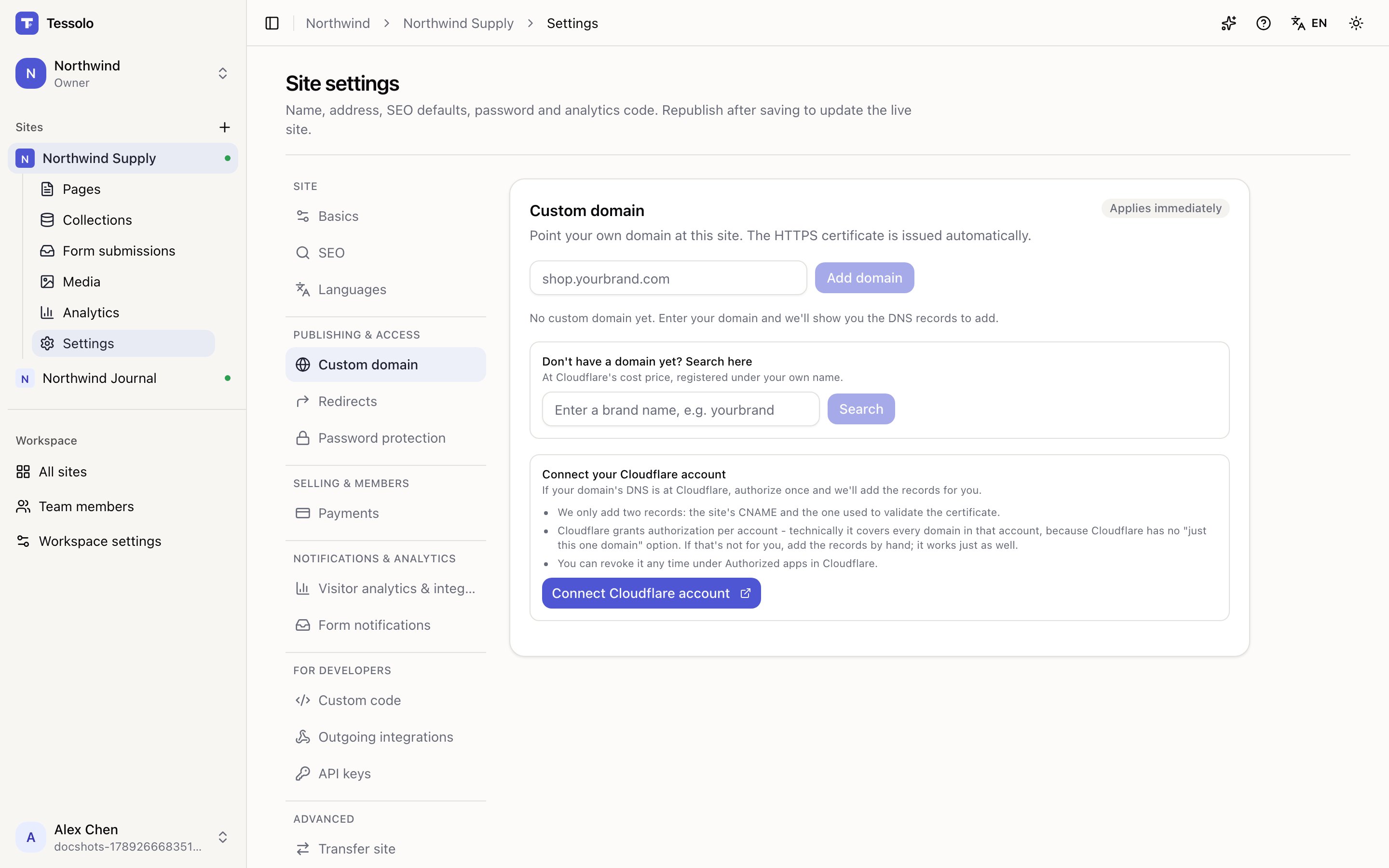Open the Redirects settings tab
Viewport: 1389px width, 868px height.
pos(386,401)
